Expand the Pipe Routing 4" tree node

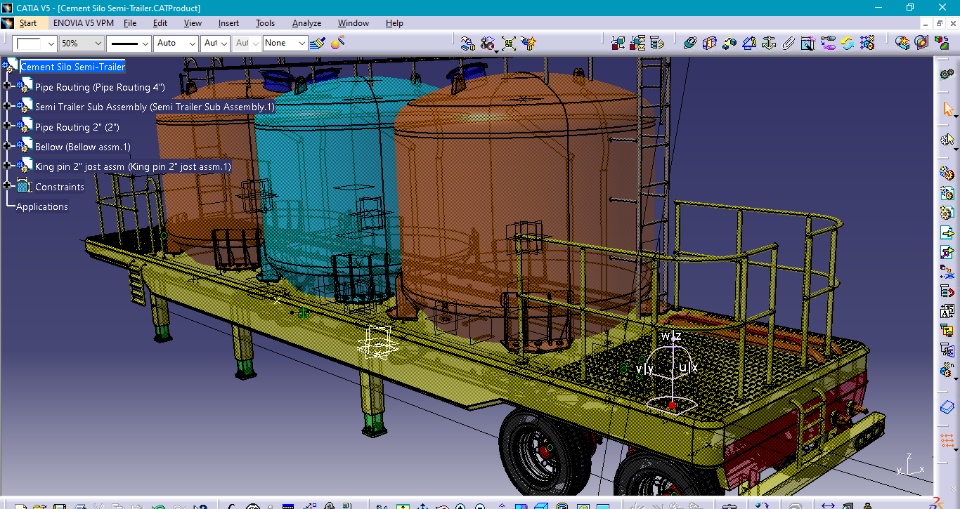8,87
